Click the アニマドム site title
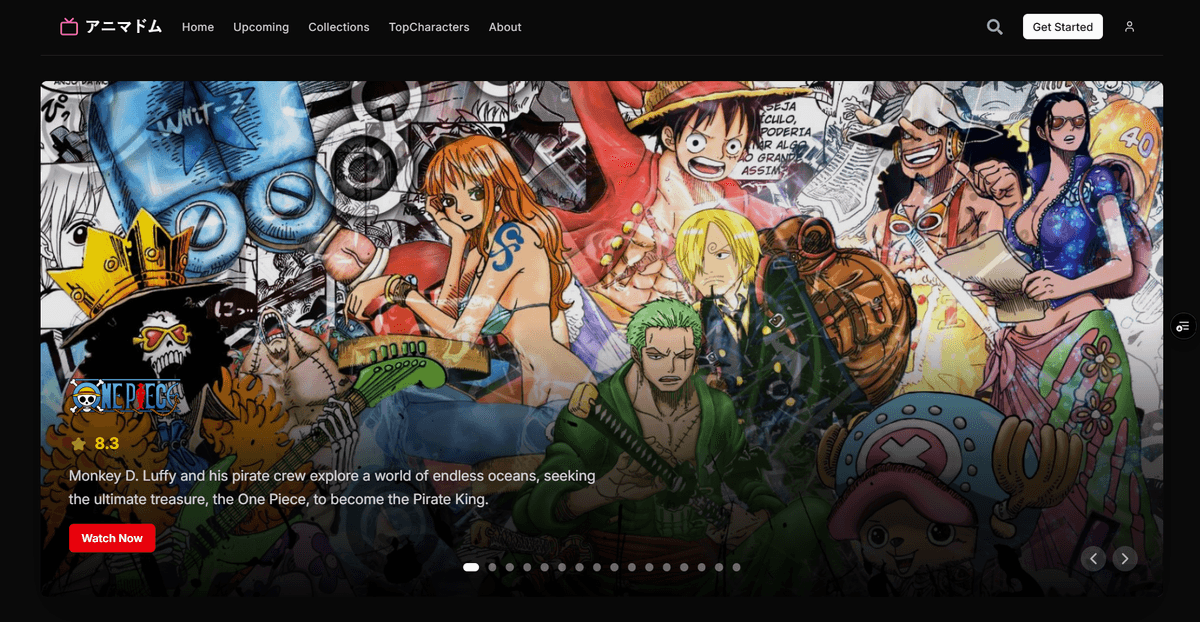Screen dimensions: 1200x622 coord(124,27)
